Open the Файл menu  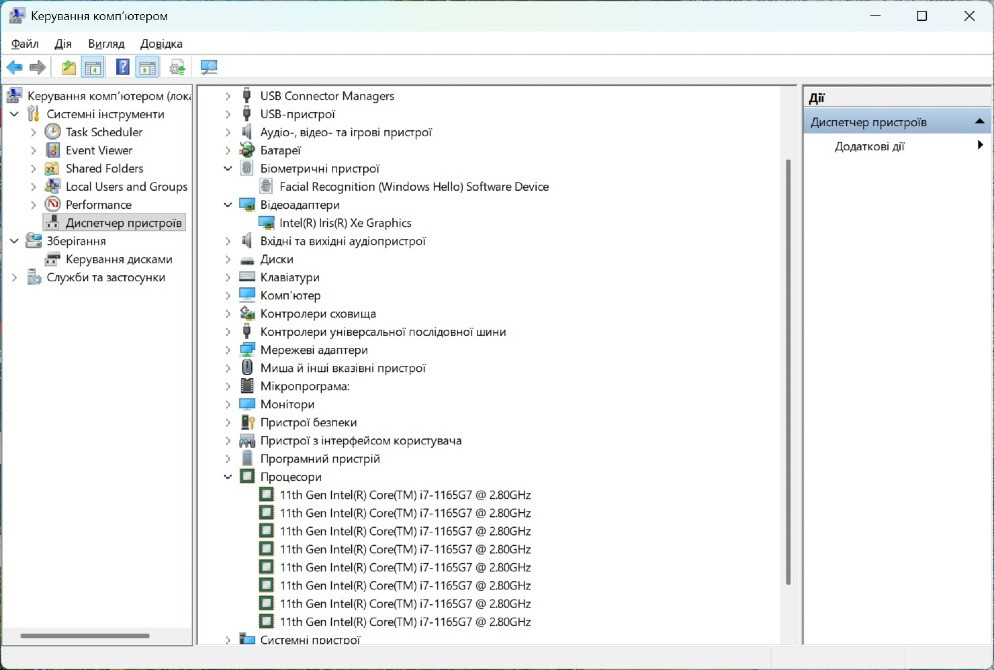click(x=25, y=44)
